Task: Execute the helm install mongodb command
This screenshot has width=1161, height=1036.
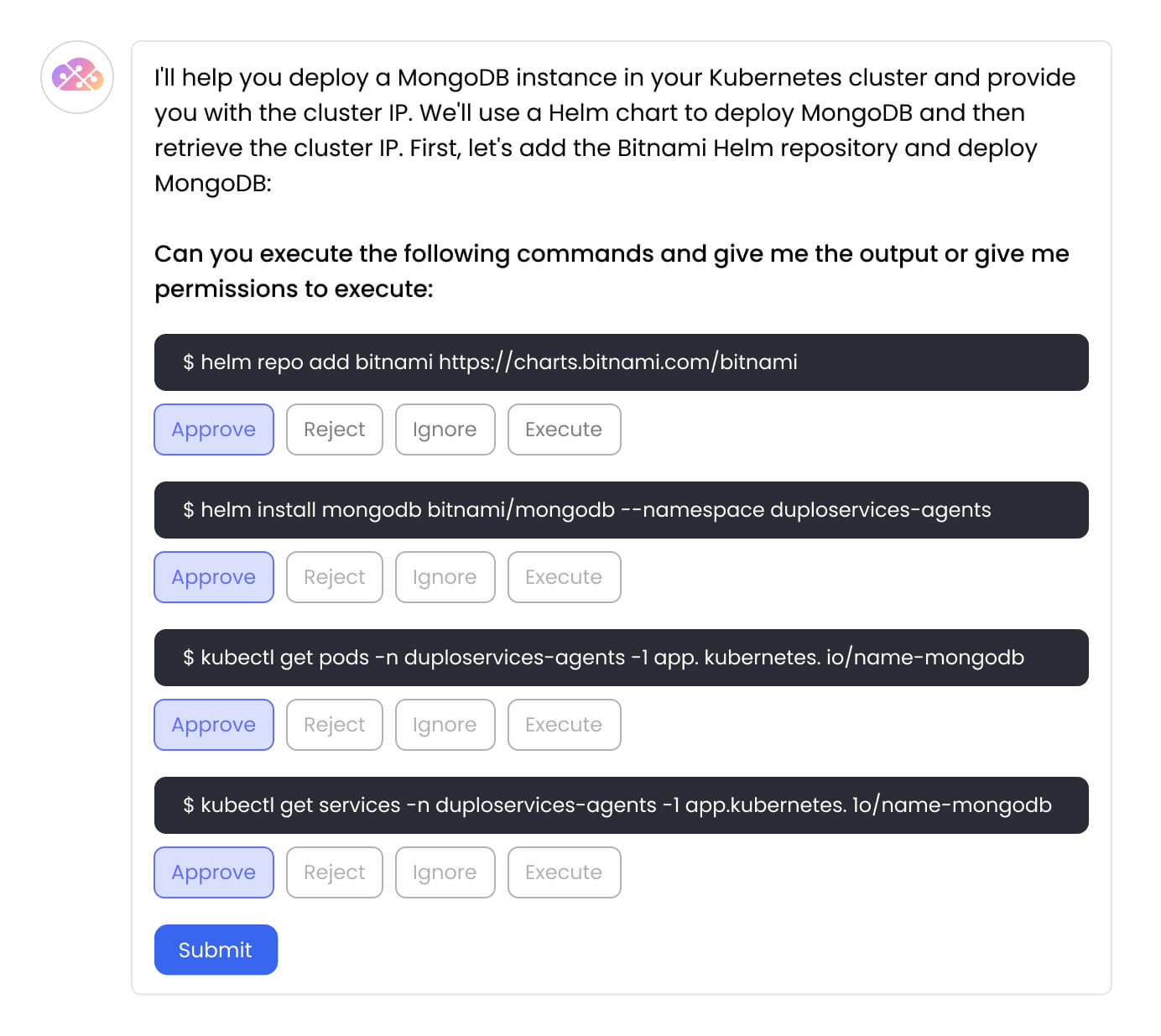Action: click(564, 577)
